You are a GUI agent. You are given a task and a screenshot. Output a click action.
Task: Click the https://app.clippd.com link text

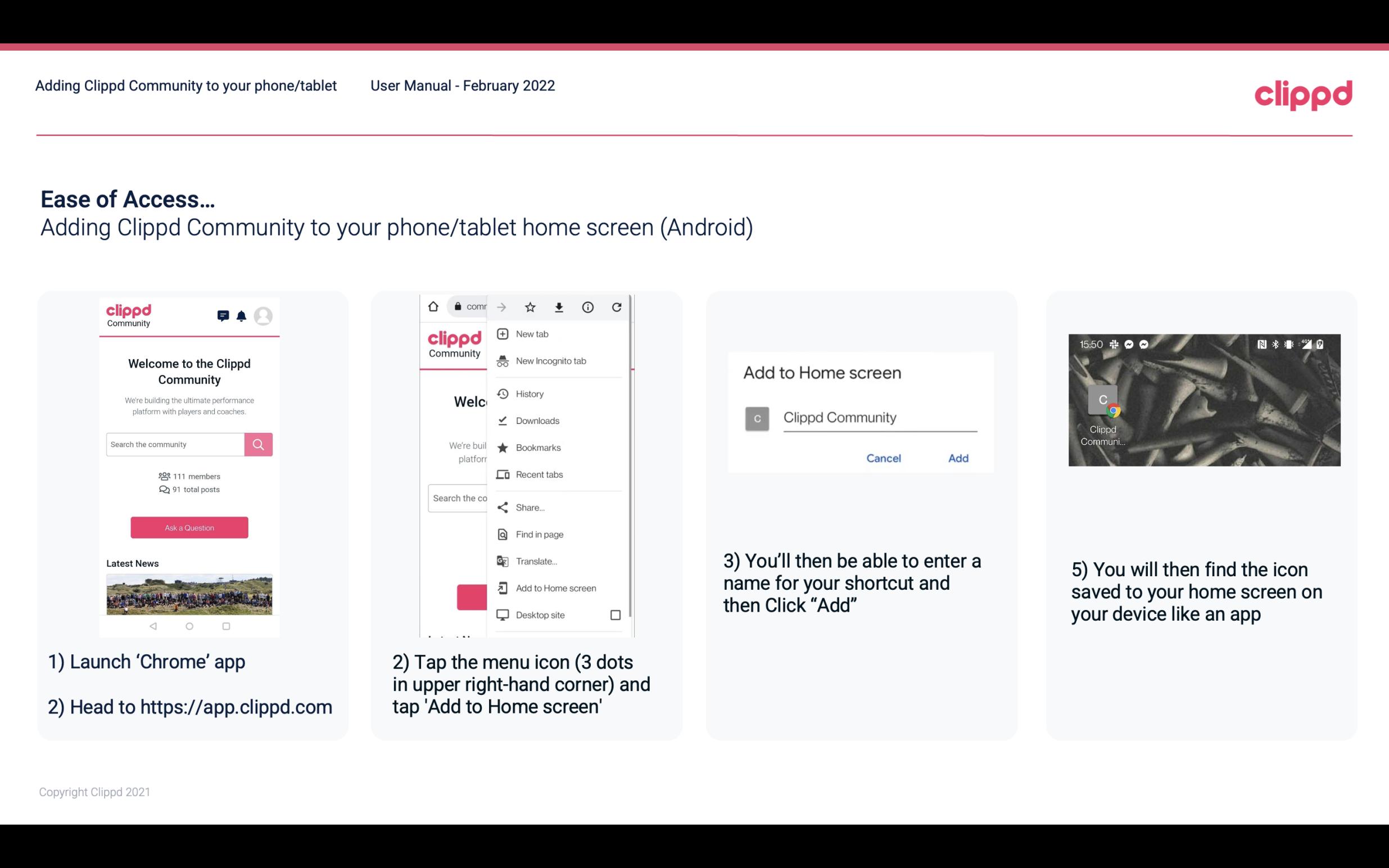point(237,707)
